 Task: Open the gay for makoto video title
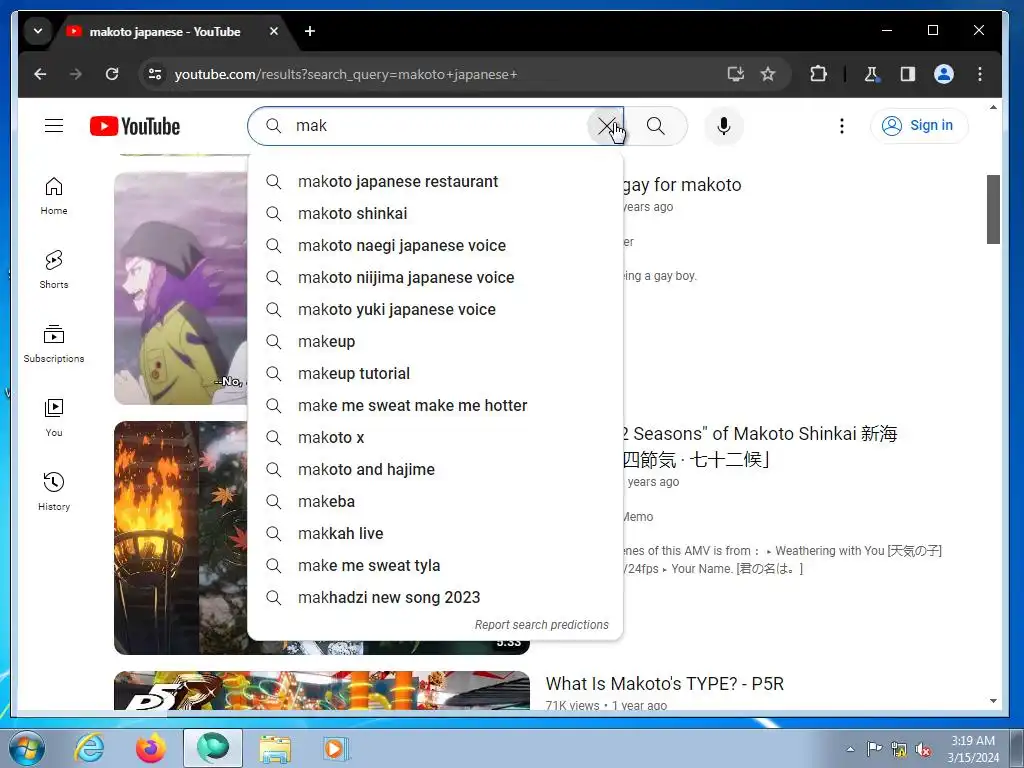point(682,185)
